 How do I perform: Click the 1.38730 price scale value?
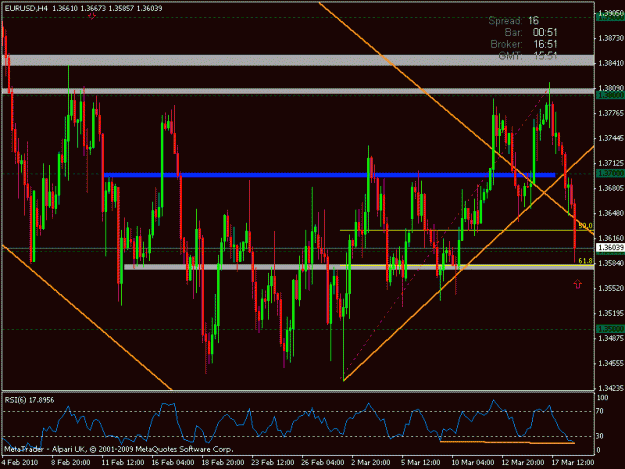coord(611,38)
